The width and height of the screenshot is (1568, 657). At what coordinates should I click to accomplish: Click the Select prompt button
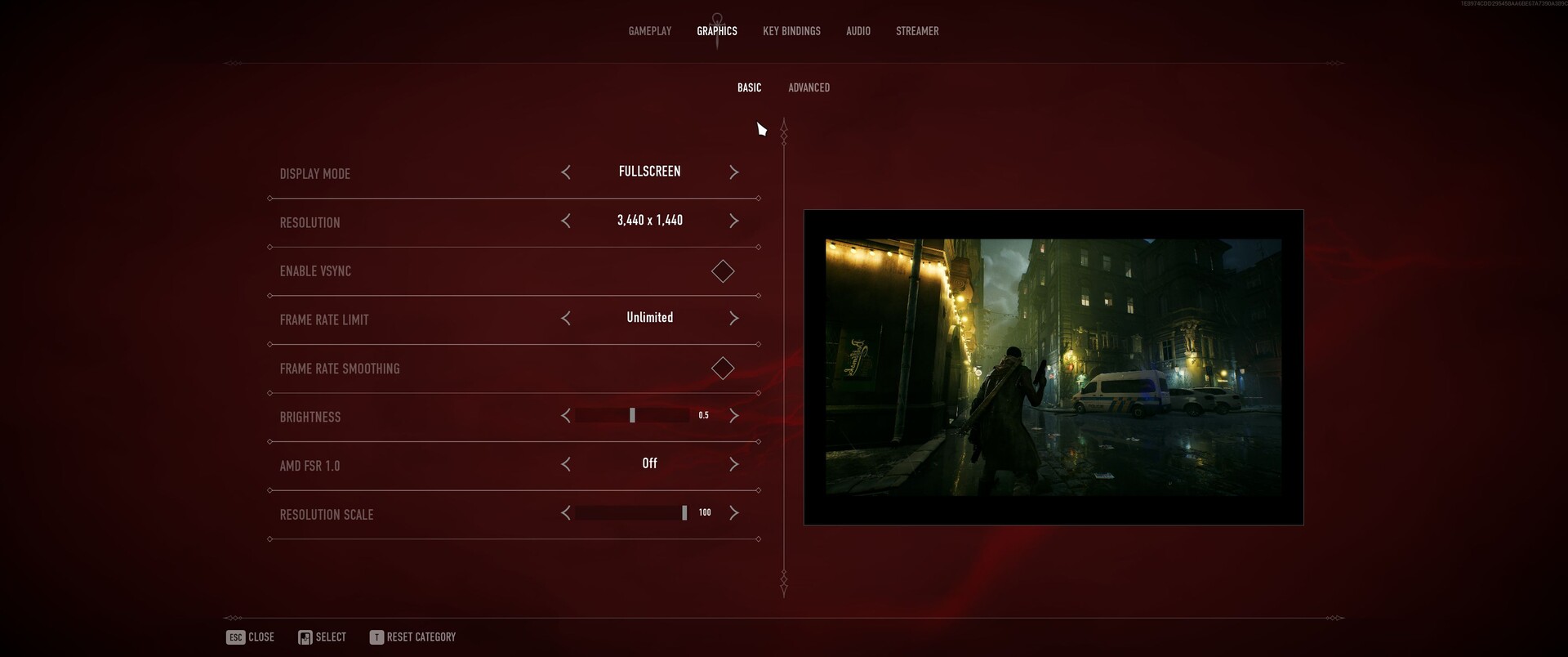322,637
